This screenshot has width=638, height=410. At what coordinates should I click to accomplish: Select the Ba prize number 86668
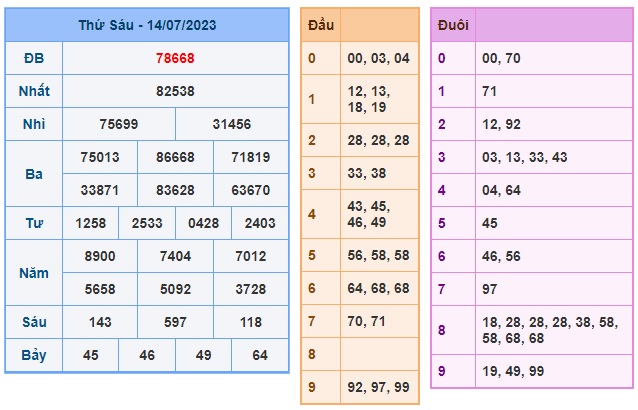(175, 157)
